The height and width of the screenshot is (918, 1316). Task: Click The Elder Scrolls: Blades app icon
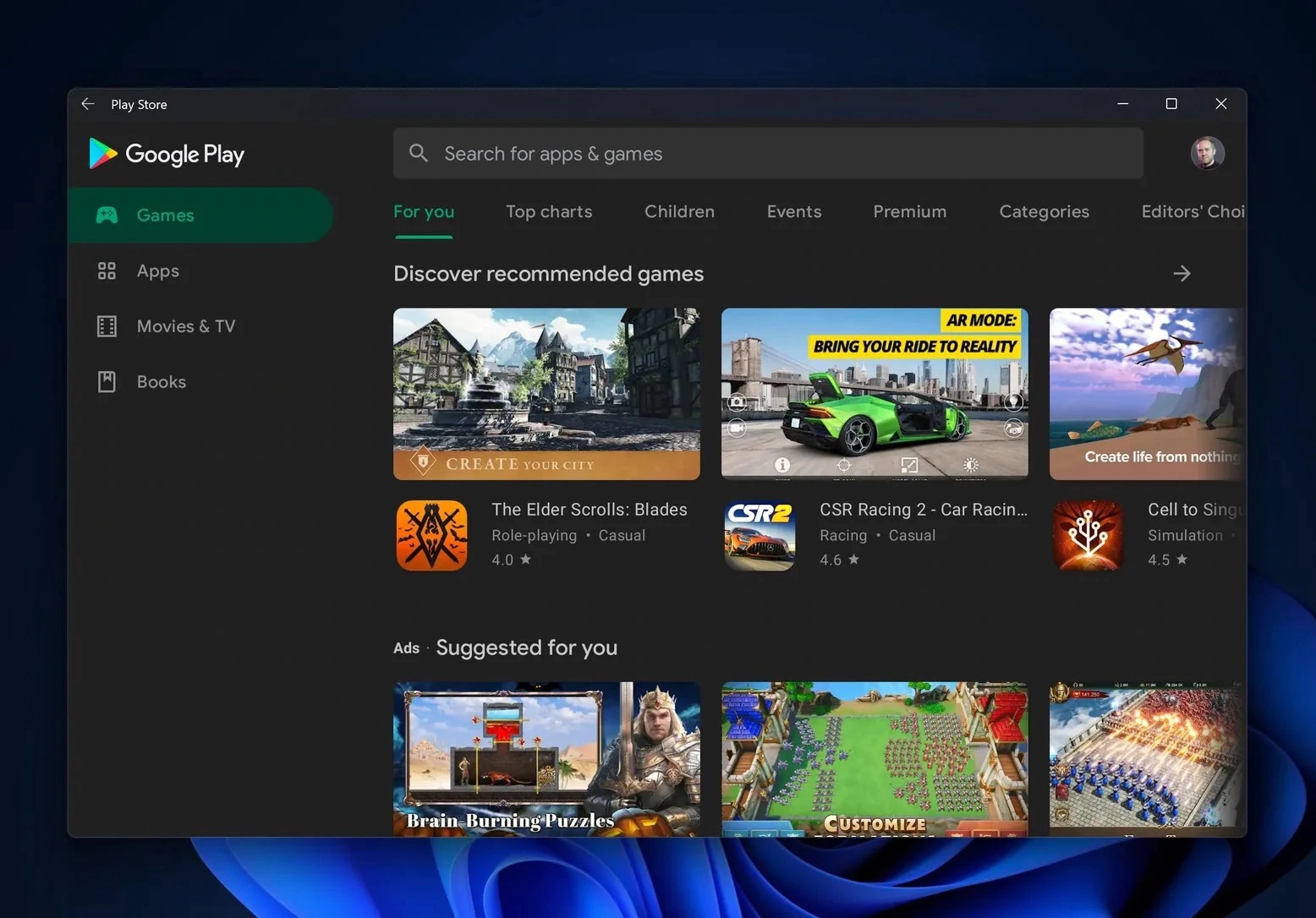tap(431, 535)
